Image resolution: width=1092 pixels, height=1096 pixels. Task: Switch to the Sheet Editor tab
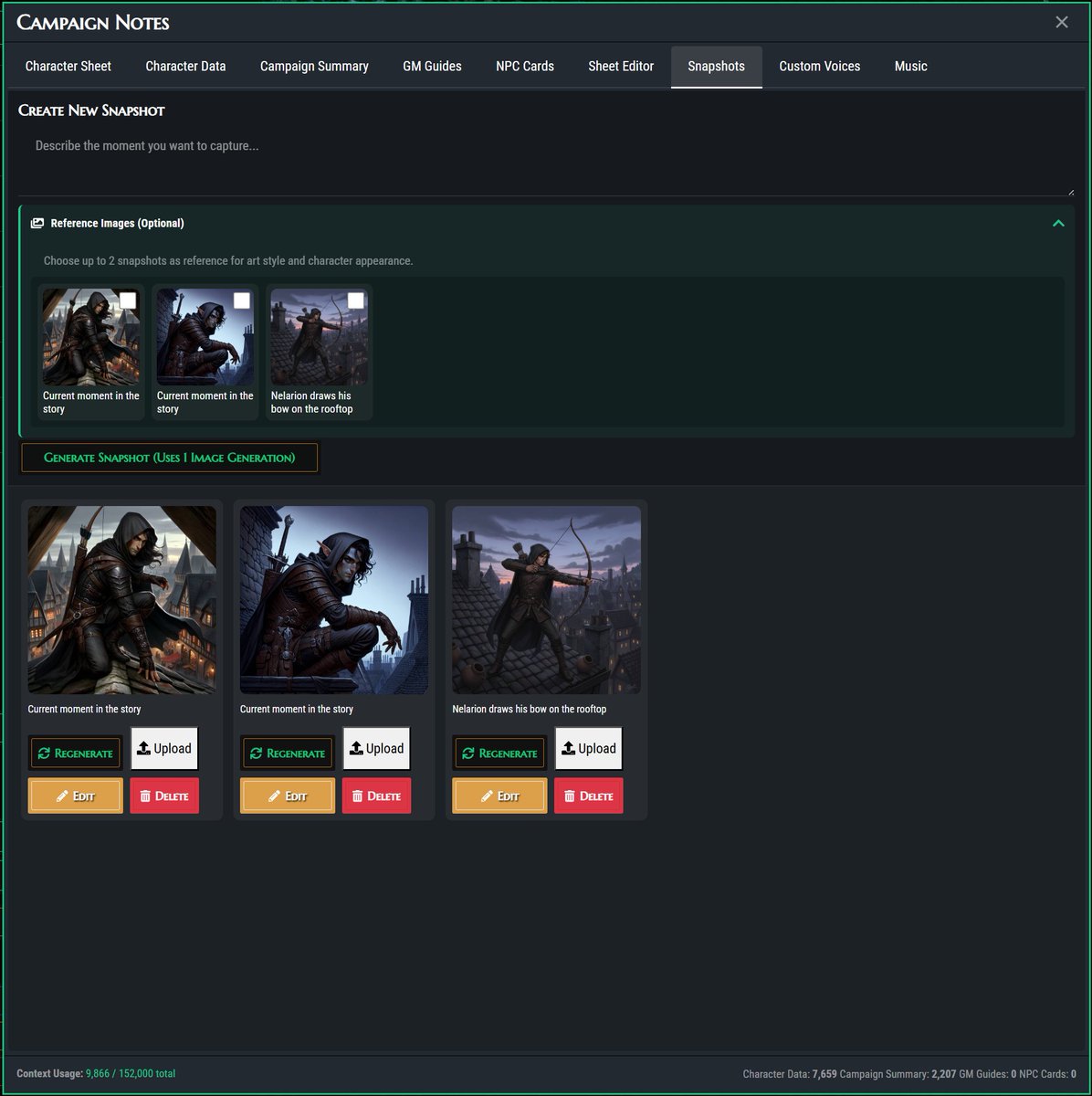[x=621, y=66]
